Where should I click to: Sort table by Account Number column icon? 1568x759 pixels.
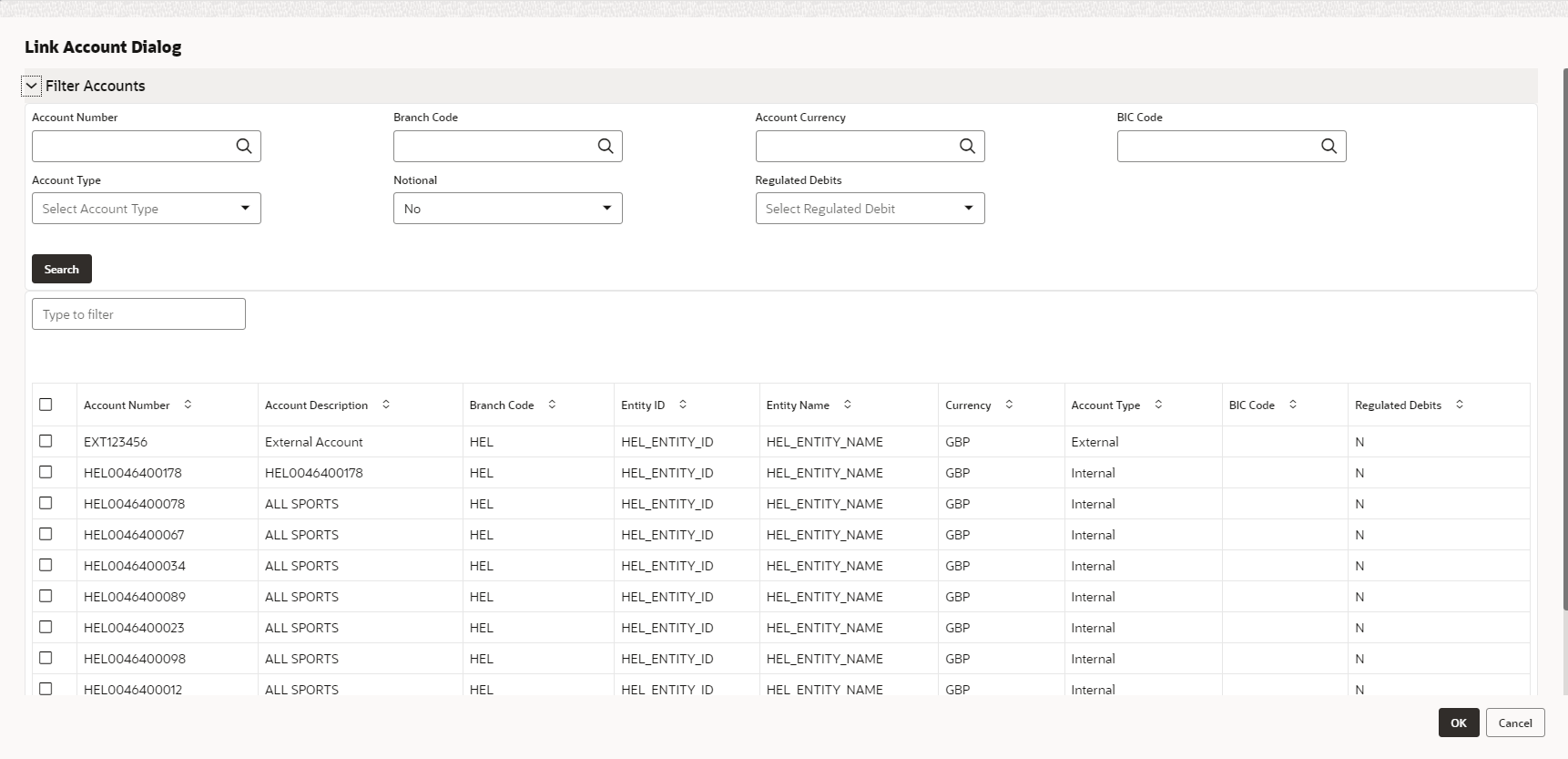[188, 405]
